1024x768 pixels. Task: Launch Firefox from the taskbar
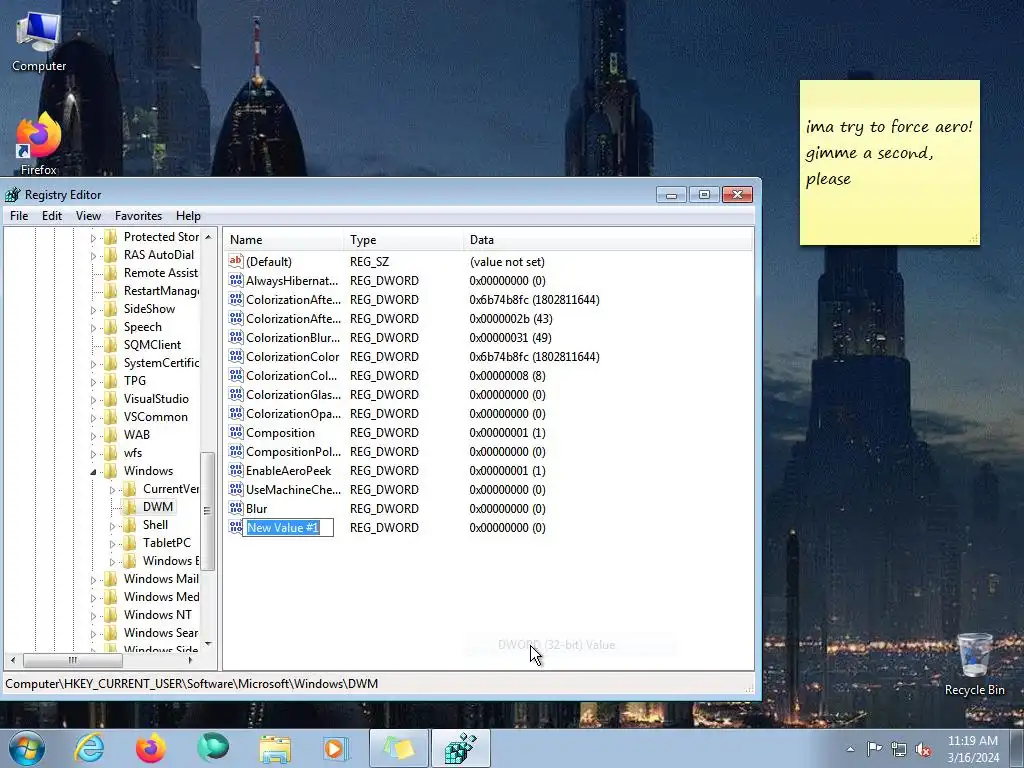tap(150, 748)
